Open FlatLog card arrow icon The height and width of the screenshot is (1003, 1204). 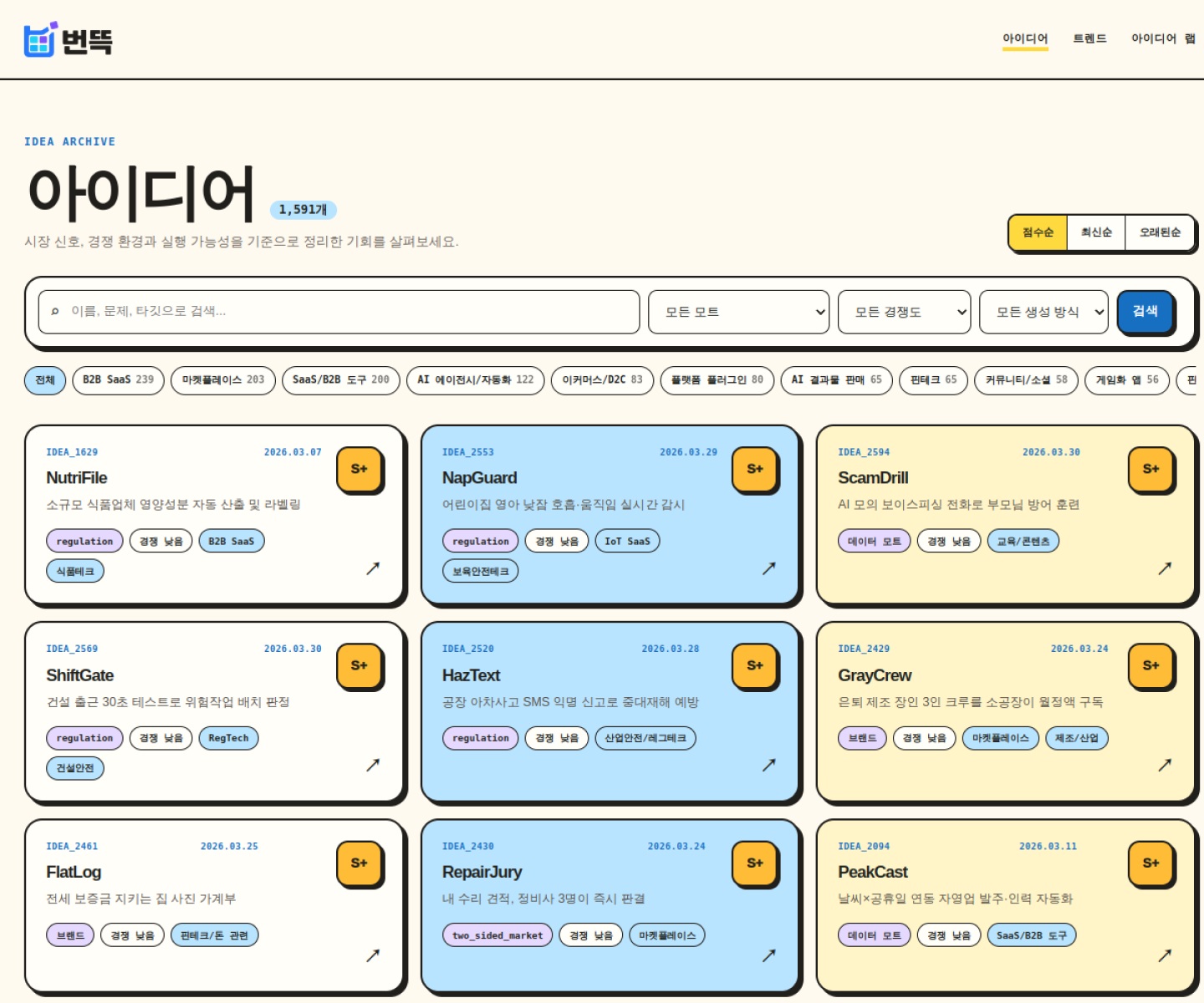pos(373,955)
